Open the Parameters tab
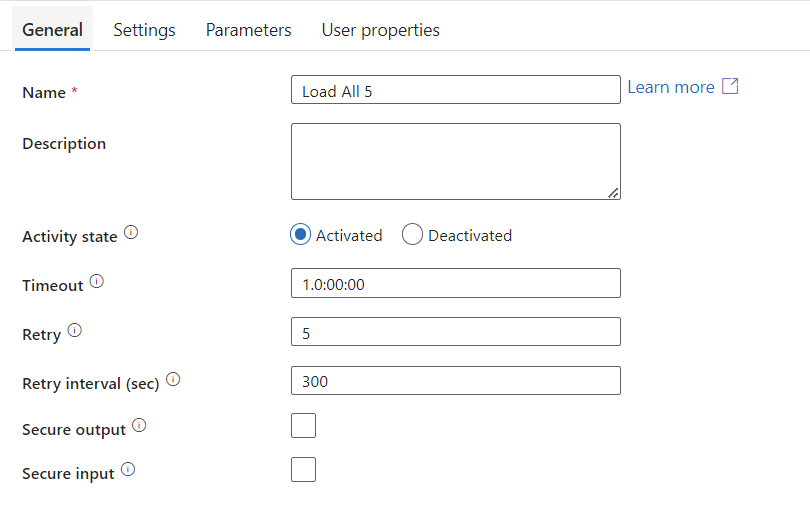This screenshot has width=810, height=508. click(x=248, y=30)
